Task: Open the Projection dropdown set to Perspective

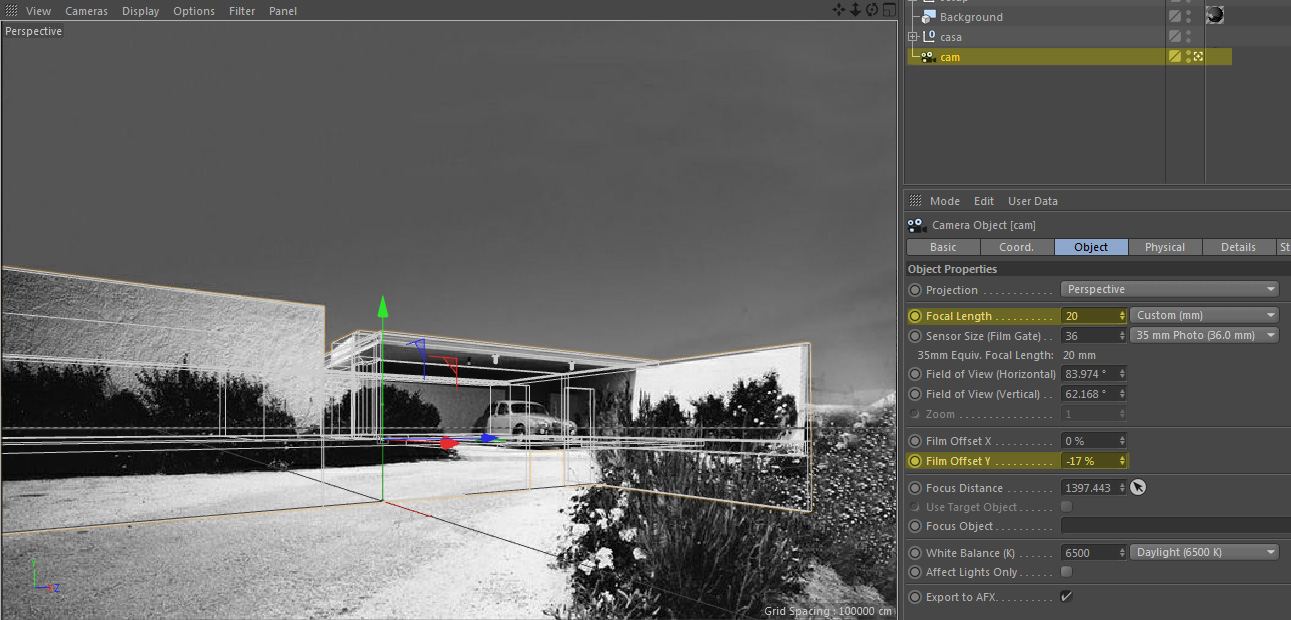Action: coord(1169,289)
